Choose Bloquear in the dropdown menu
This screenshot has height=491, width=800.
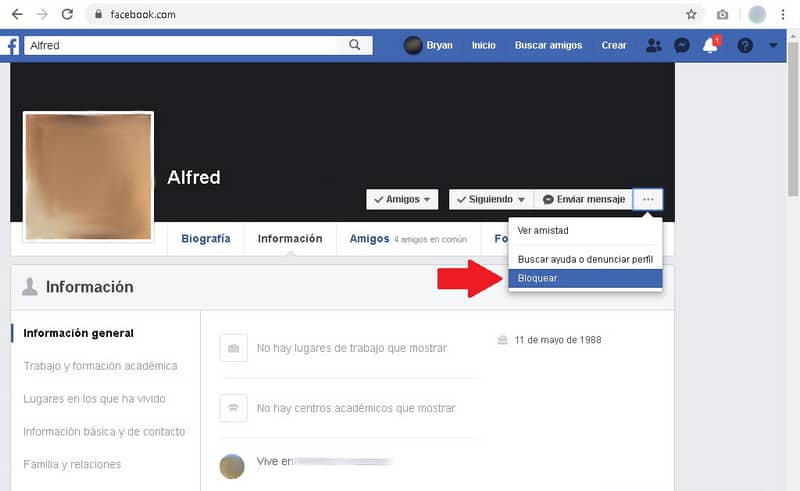[585, 278]
